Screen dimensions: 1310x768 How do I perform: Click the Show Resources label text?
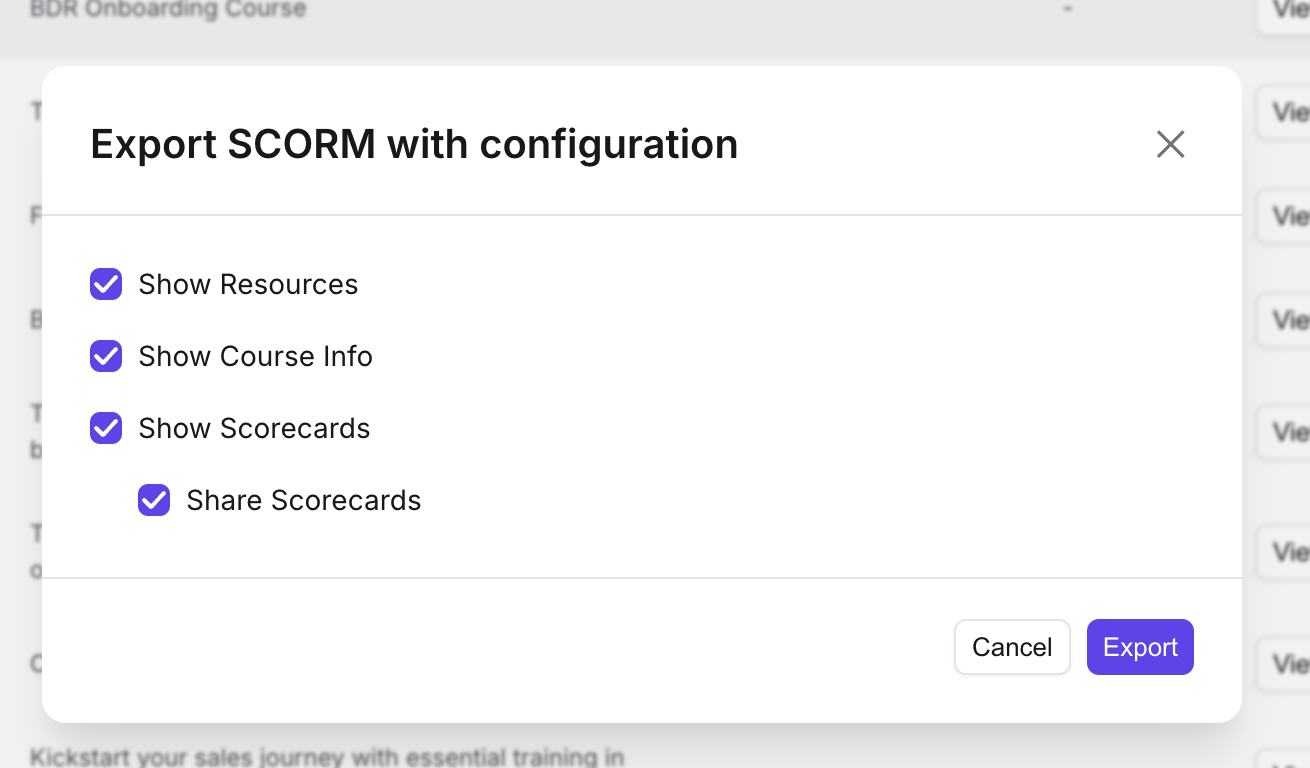[x=248, y=284]
